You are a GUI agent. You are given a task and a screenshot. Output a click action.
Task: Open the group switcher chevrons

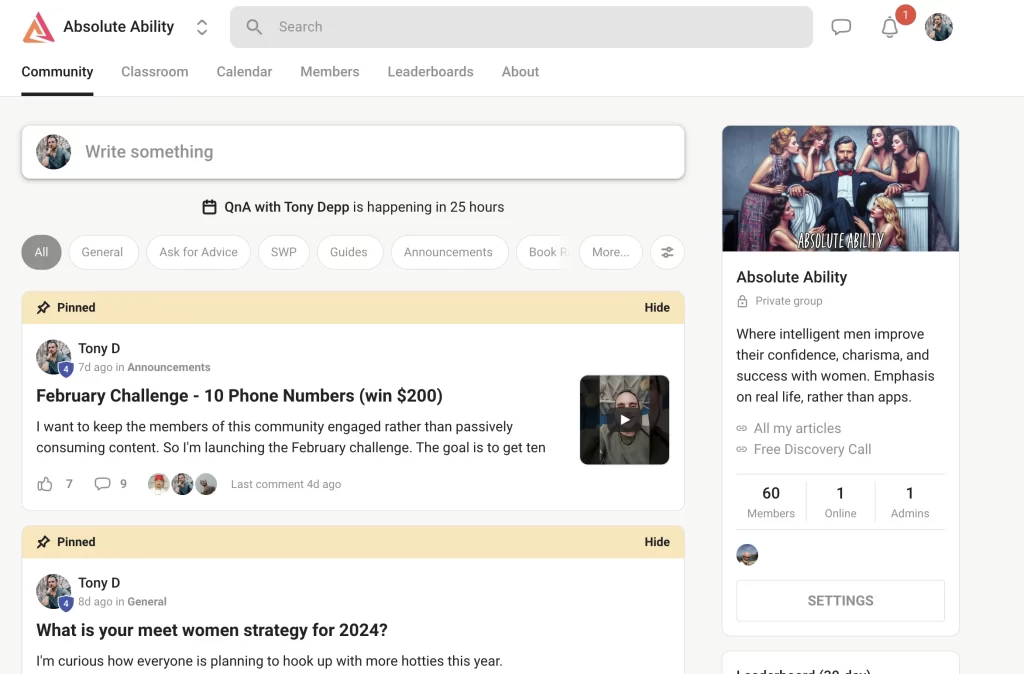(x=202, y=27)
